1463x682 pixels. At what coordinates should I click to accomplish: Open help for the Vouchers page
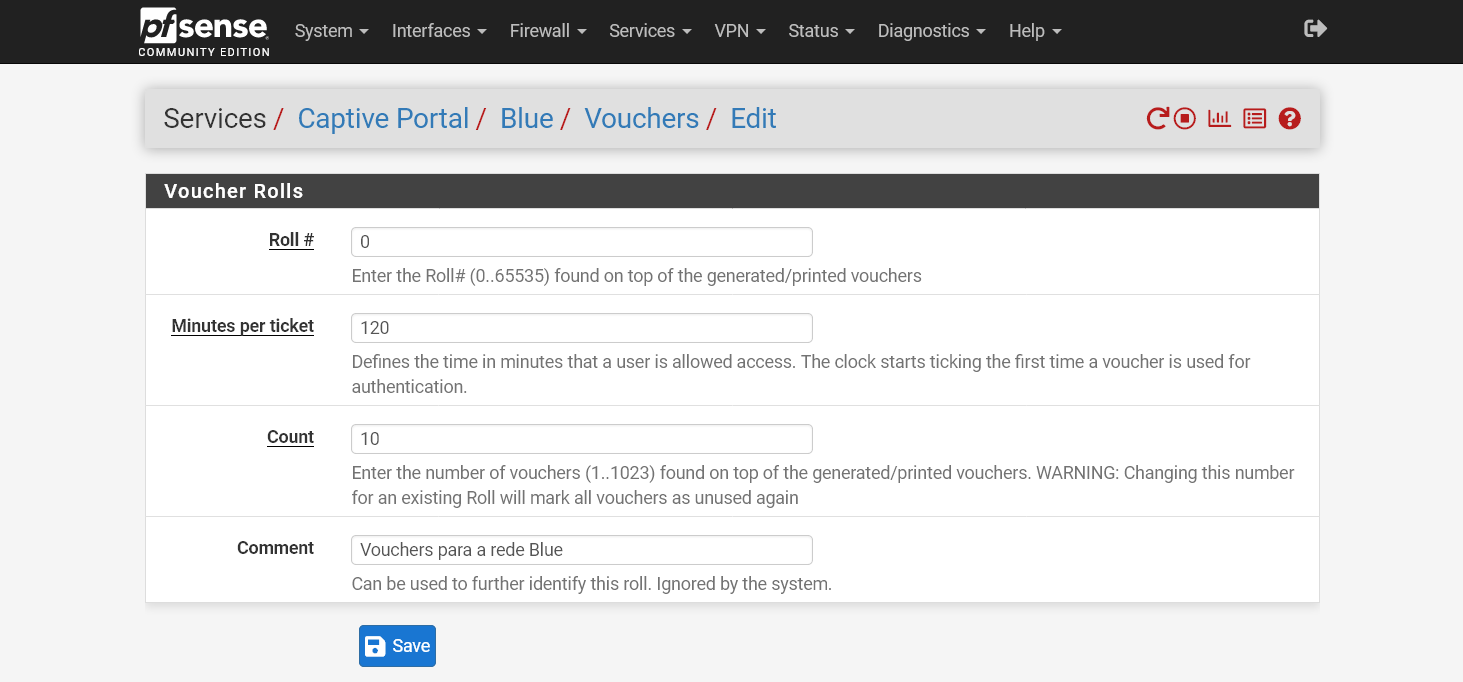1289,118
